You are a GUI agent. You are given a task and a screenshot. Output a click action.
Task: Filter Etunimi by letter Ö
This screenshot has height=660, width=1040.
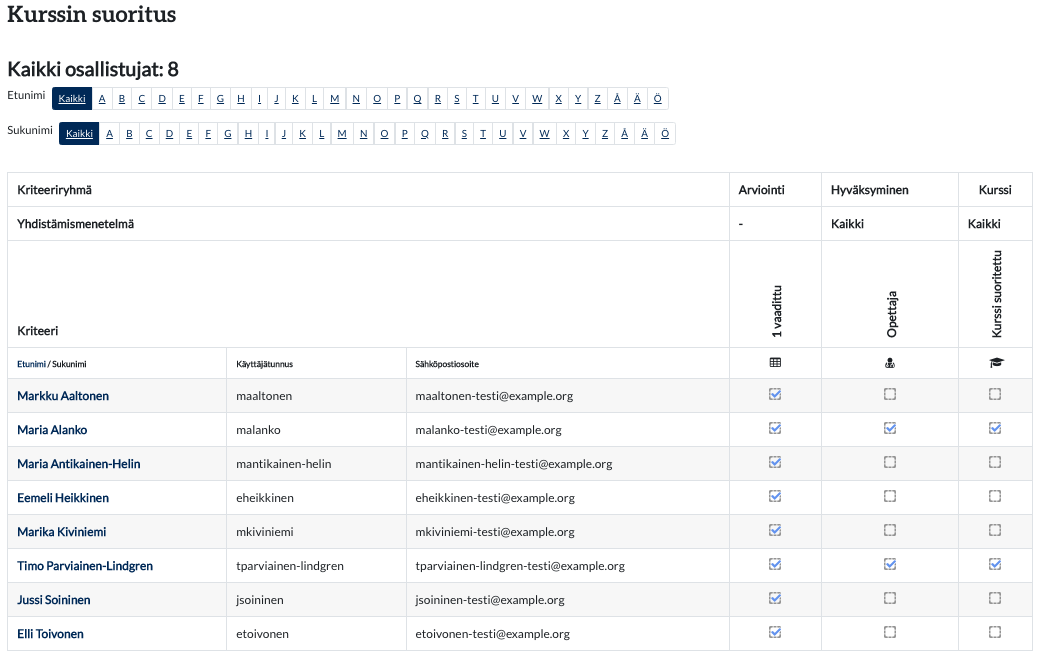657,99
